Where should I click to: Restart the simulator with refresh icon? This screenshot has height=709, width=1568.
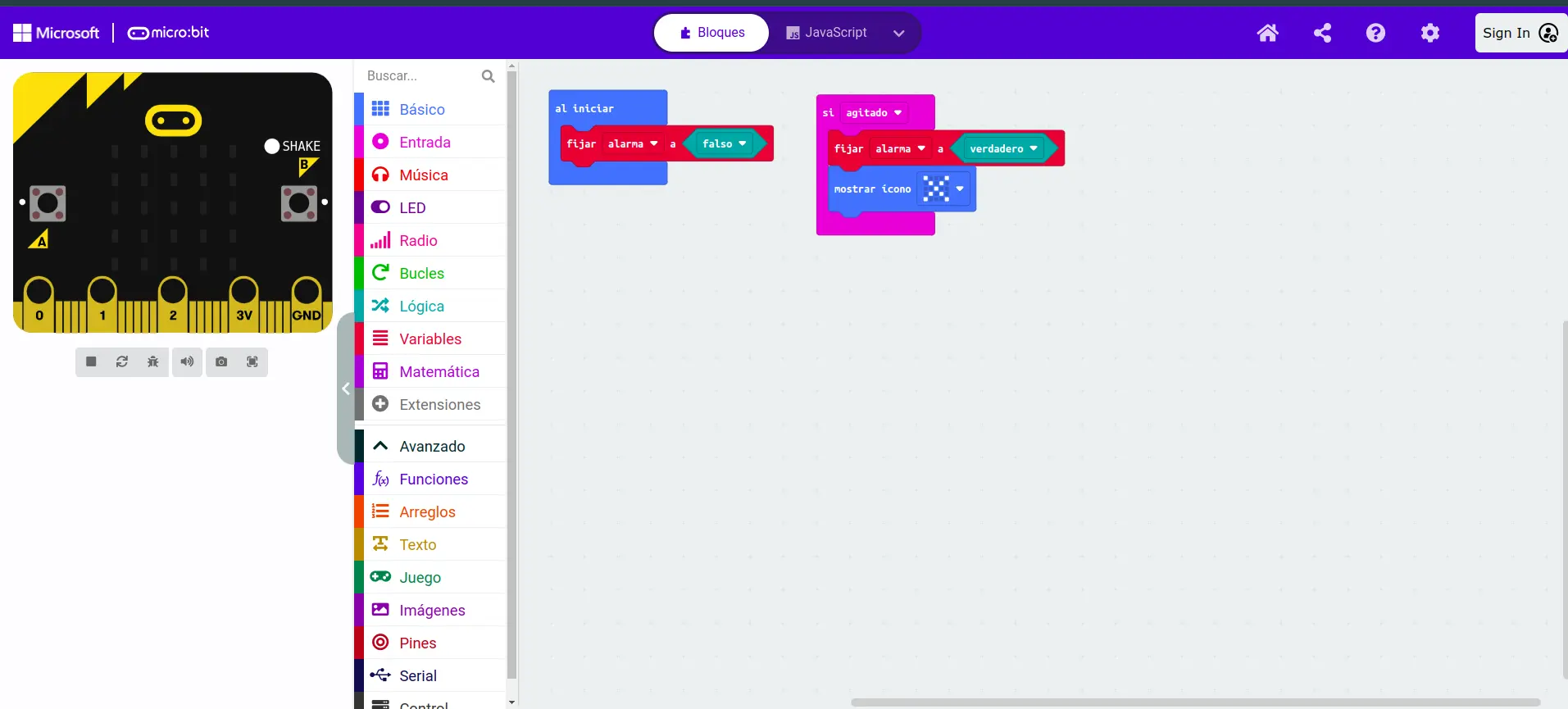[122, 361]
